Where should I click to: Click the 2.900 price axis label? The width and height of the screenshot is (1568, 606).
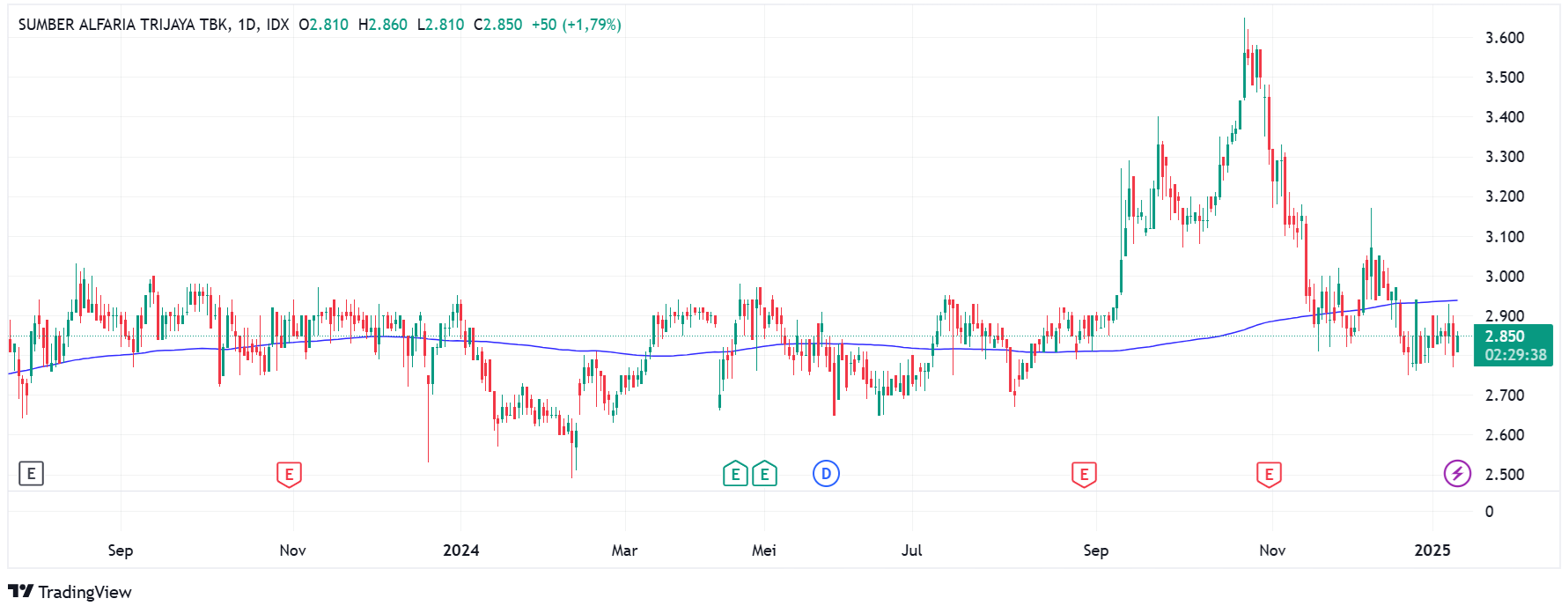(1505, 316)
